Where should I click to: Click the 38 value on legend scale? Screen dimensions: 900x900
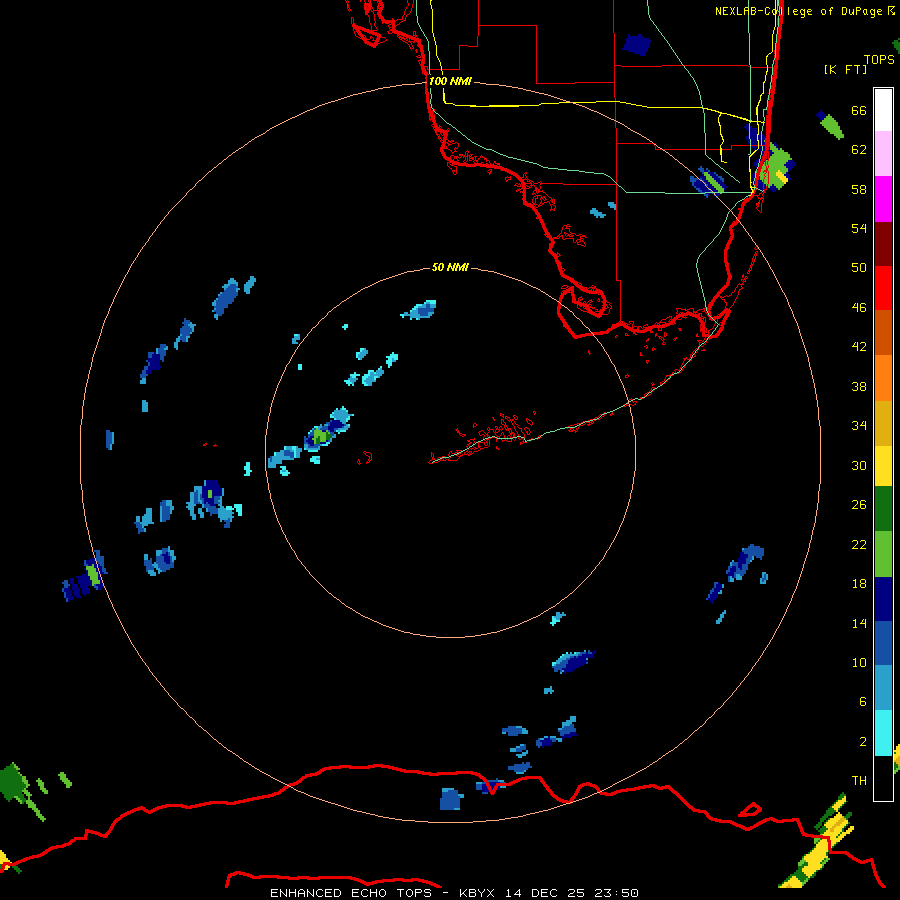859,386
